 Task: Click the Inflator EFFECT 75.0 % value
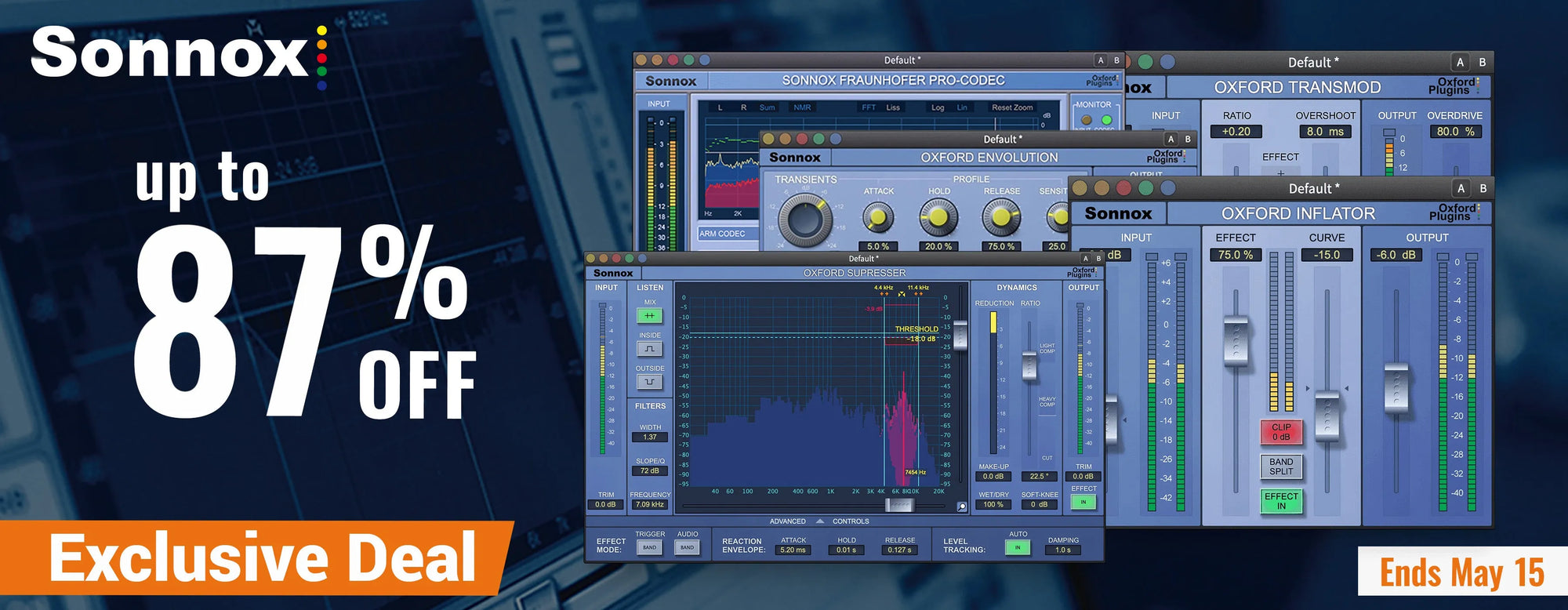tap(1236, 255)
